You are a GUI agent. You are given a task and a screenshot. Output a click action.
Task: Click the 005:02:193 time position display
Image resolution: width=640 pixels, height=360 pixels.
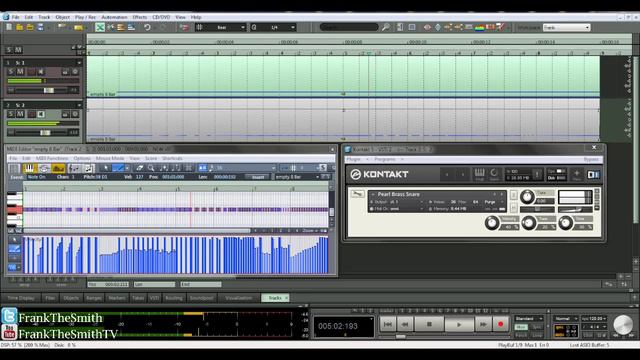point(343,327)
